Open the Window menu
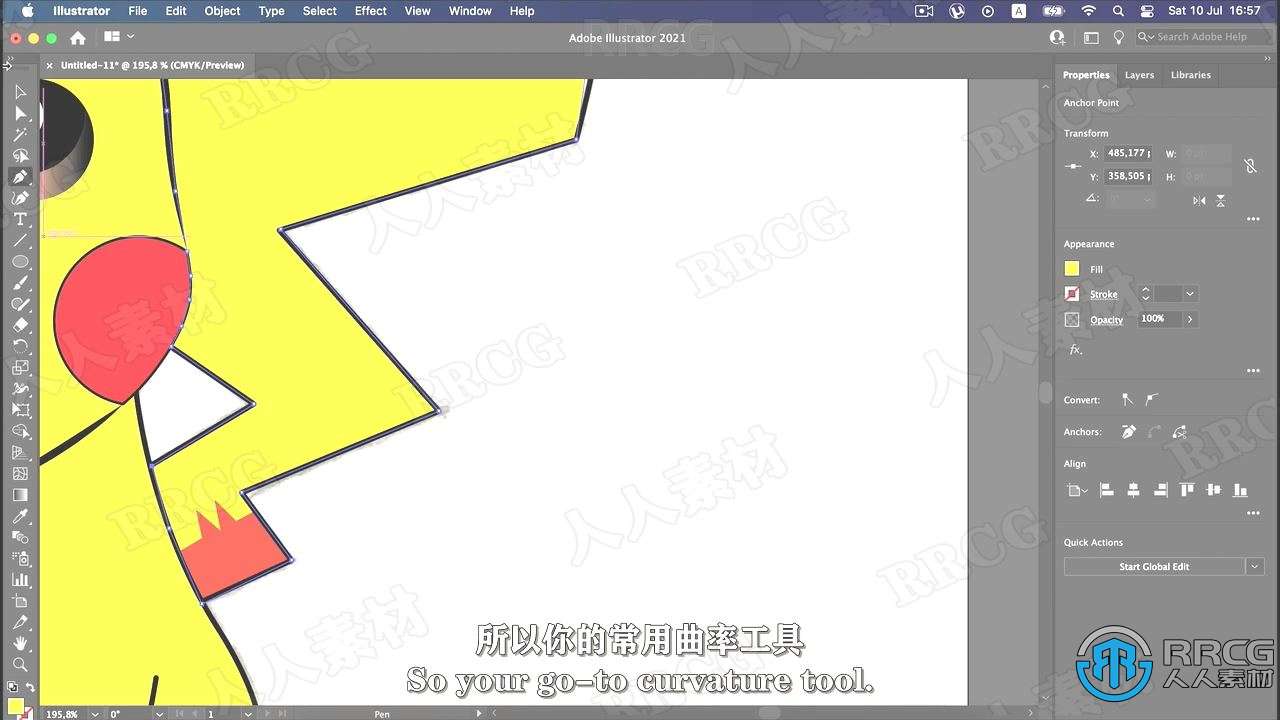 pos(470,11)
